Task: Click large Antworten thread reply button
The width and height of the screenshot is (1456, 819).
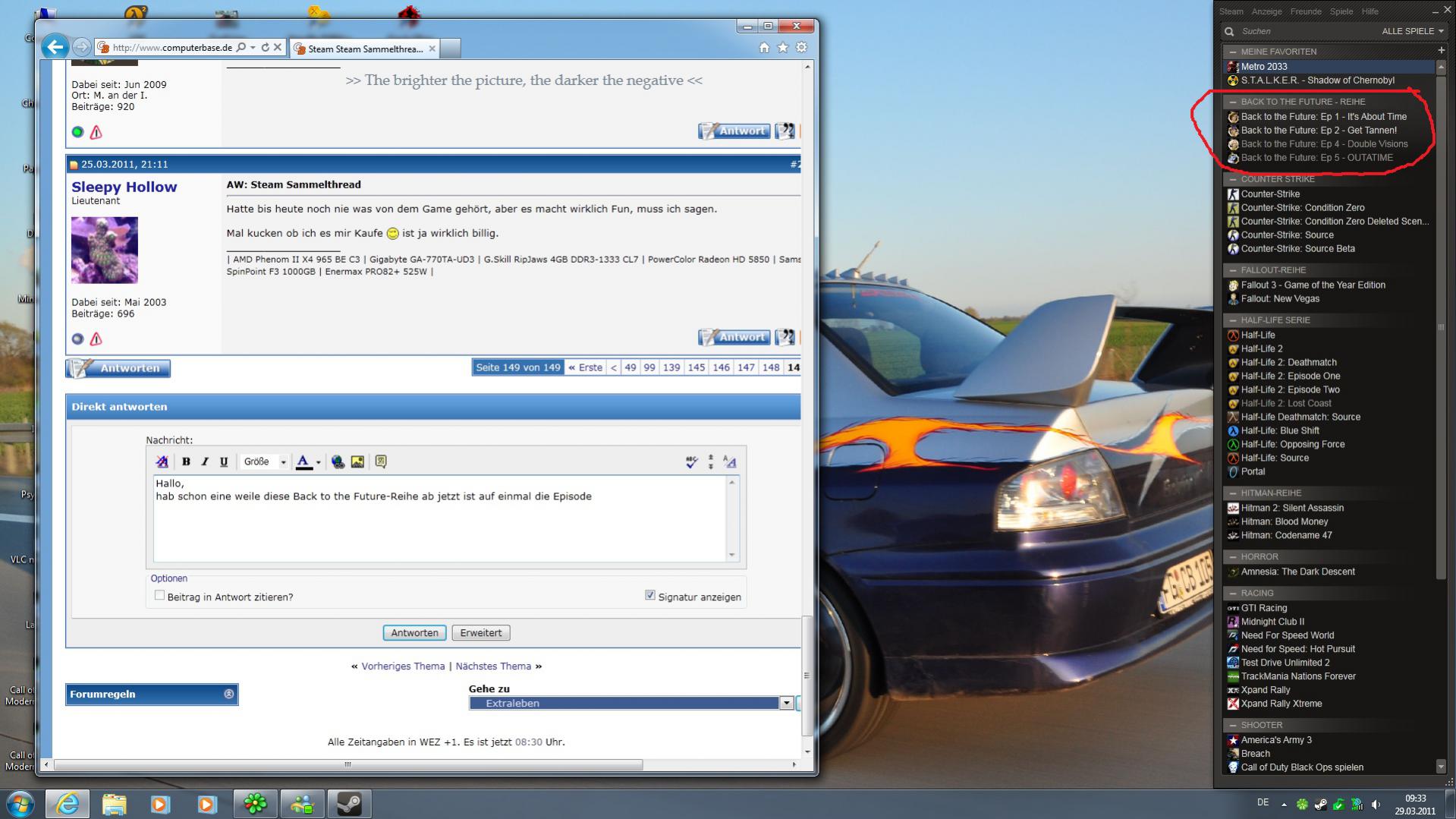Action: pos(118,368)
